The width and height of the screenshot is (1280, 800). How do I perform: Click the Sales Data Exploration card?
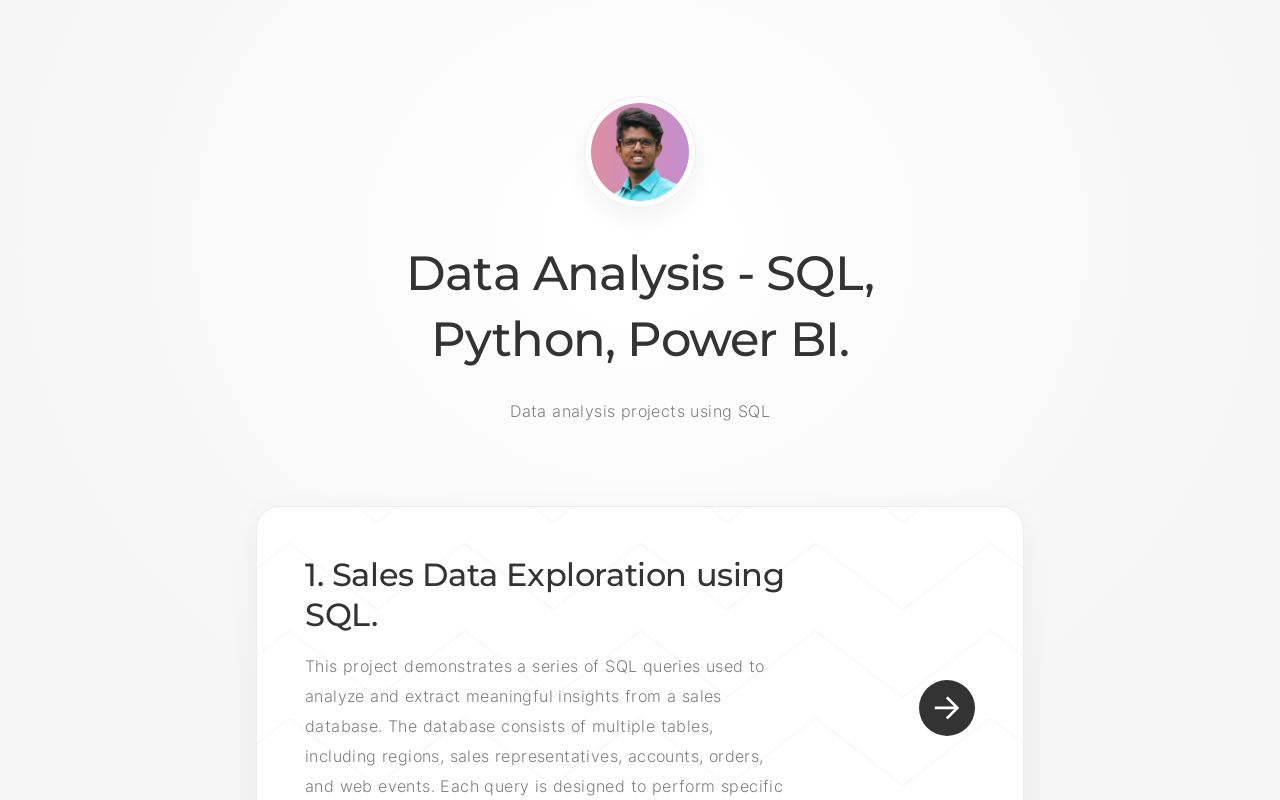point(640,650)
